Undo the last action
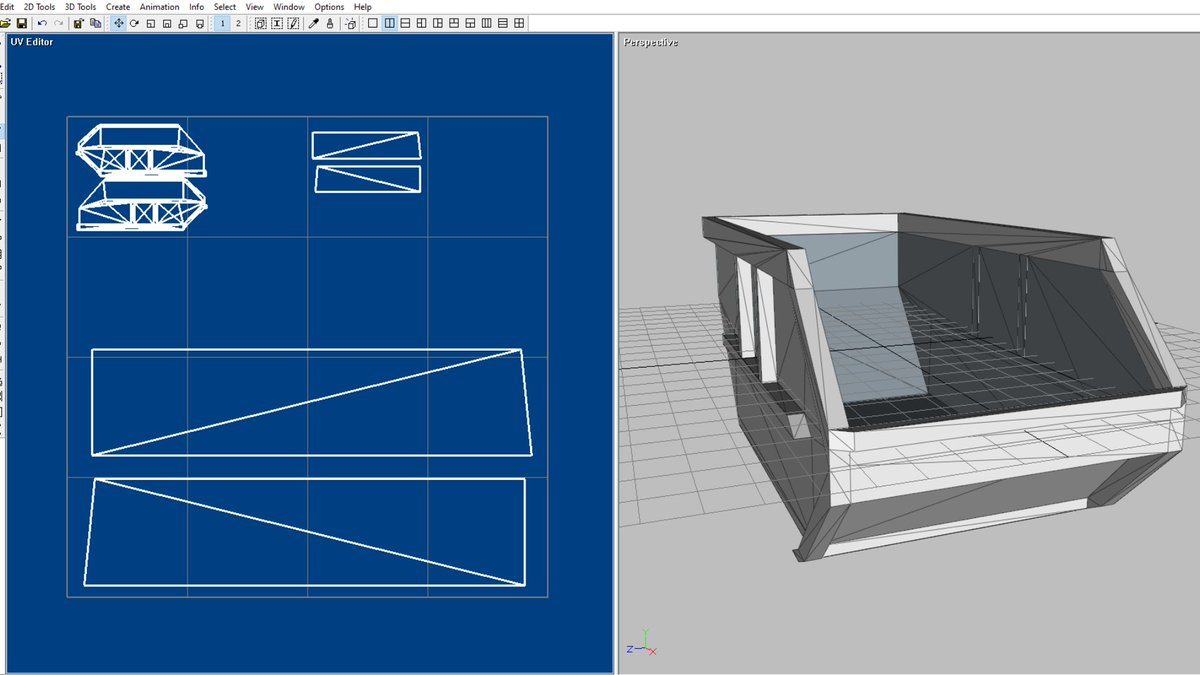Viewport: 1200px width, 675px height. pos(43,23)
